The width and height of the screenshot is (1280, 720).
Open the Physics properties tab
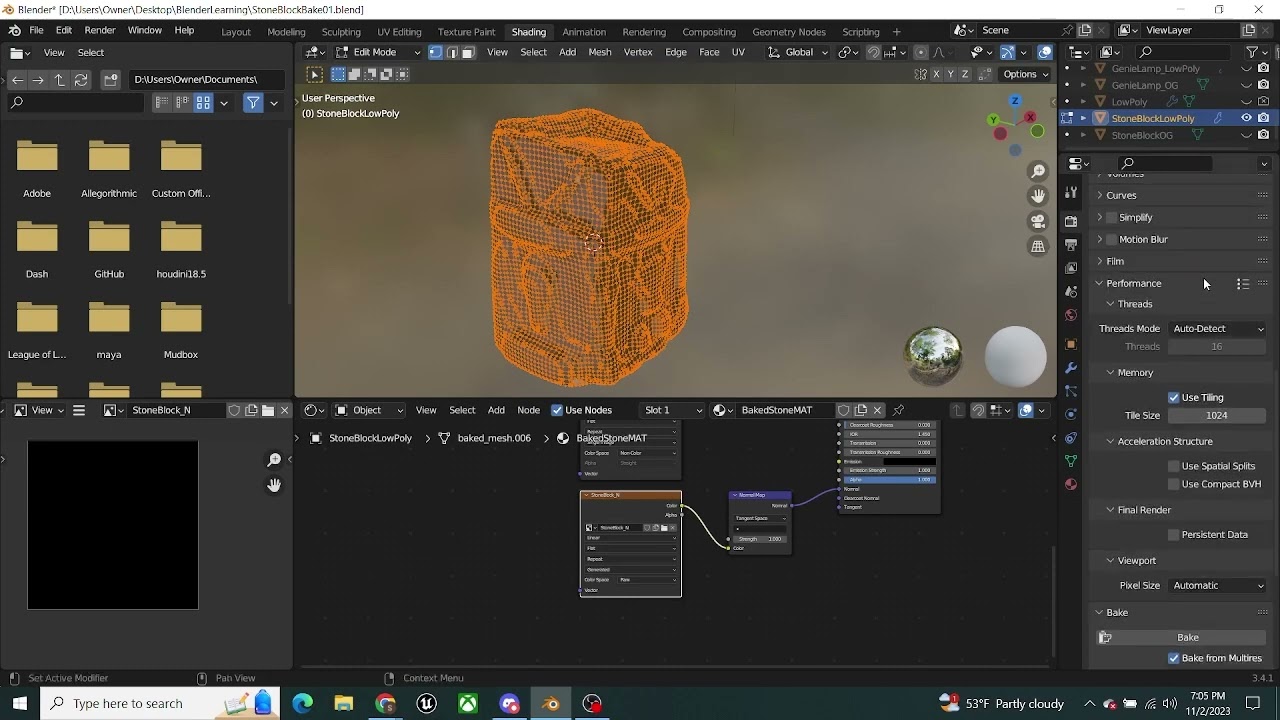point(1071,414)
